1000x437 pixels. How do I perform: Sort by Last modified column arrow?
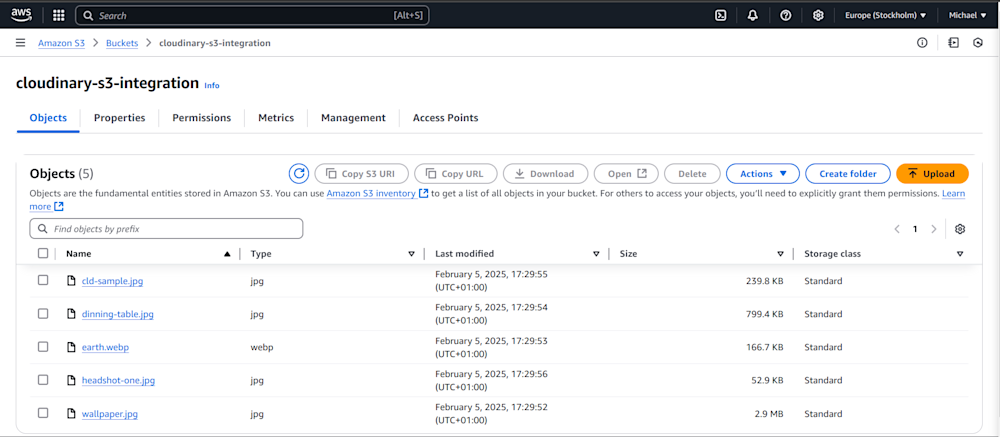[596, 254]
